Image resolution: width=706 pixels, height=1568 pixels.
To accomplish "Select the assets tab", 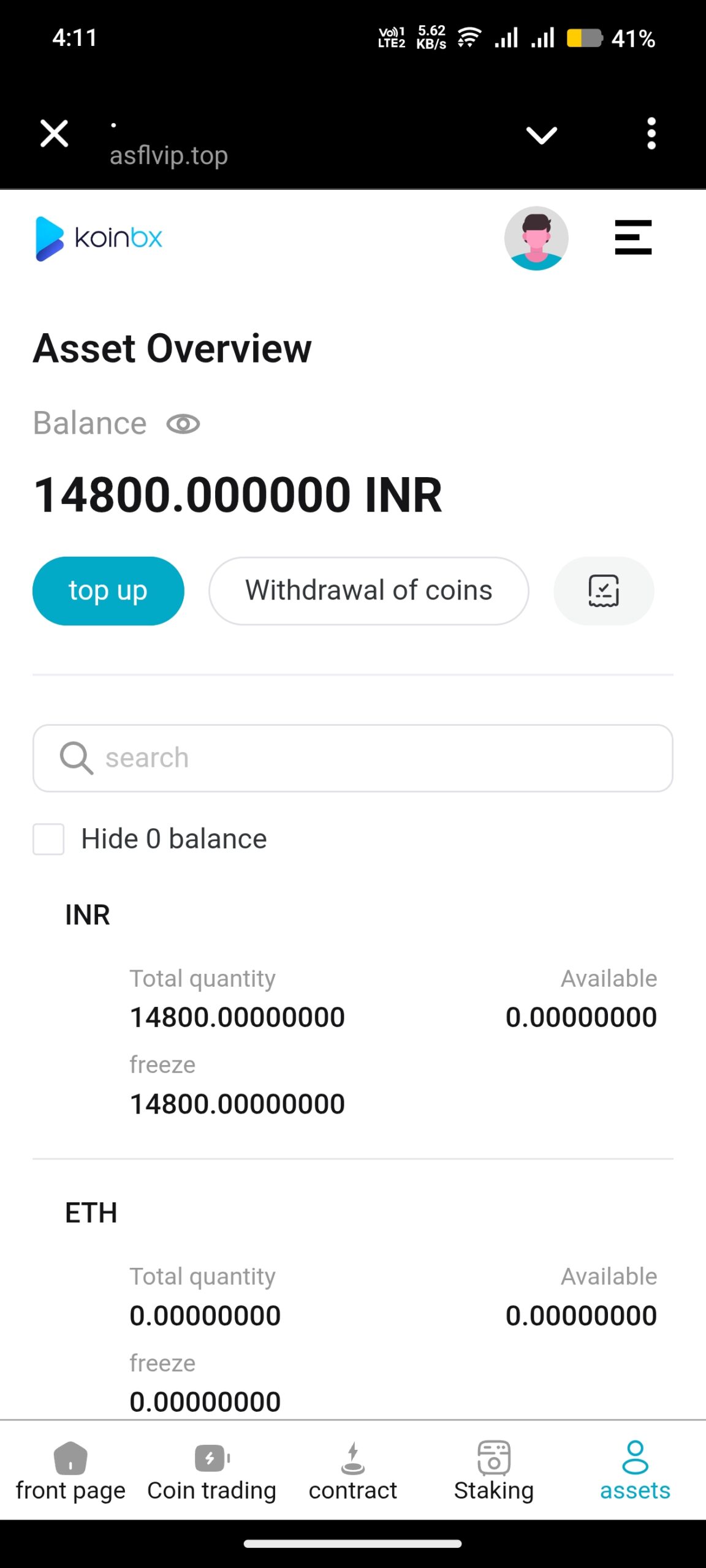I will 635,1471.
